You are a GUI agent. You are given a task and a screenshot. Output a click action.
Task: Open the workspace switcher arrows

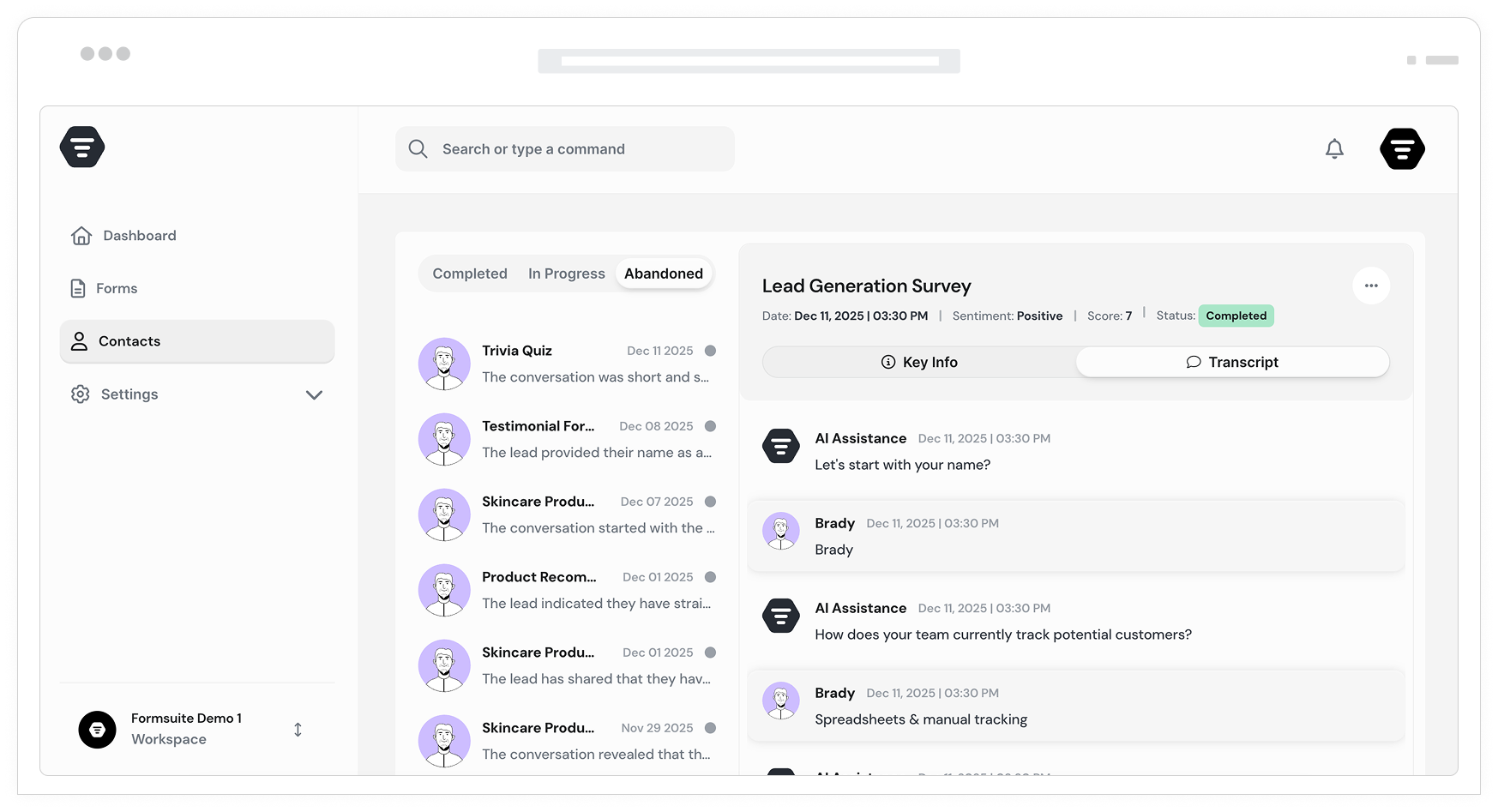(298, 730)
